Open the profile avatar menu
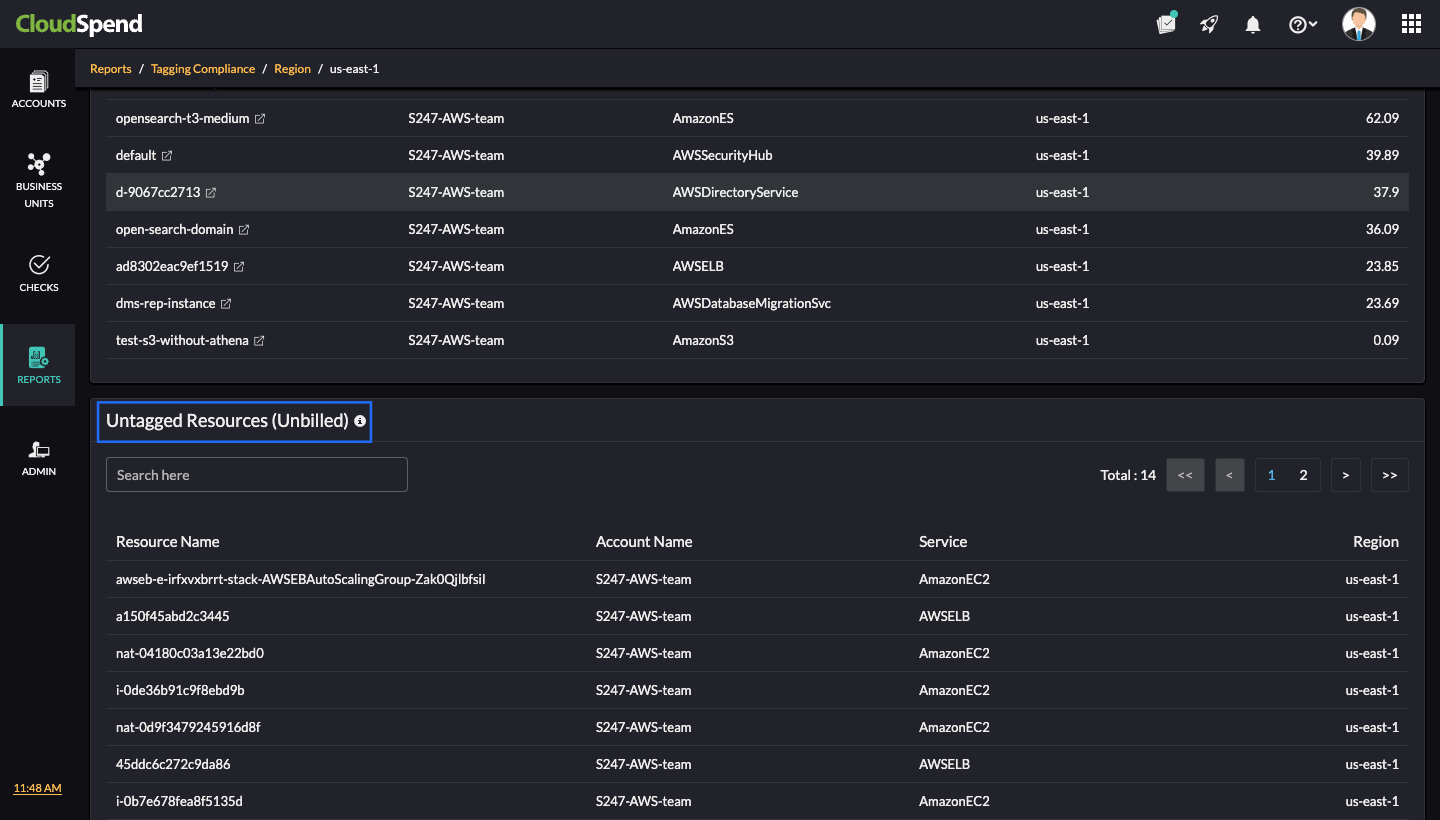This screenshot has width=1440, height=820. (x=1358, y=23)
